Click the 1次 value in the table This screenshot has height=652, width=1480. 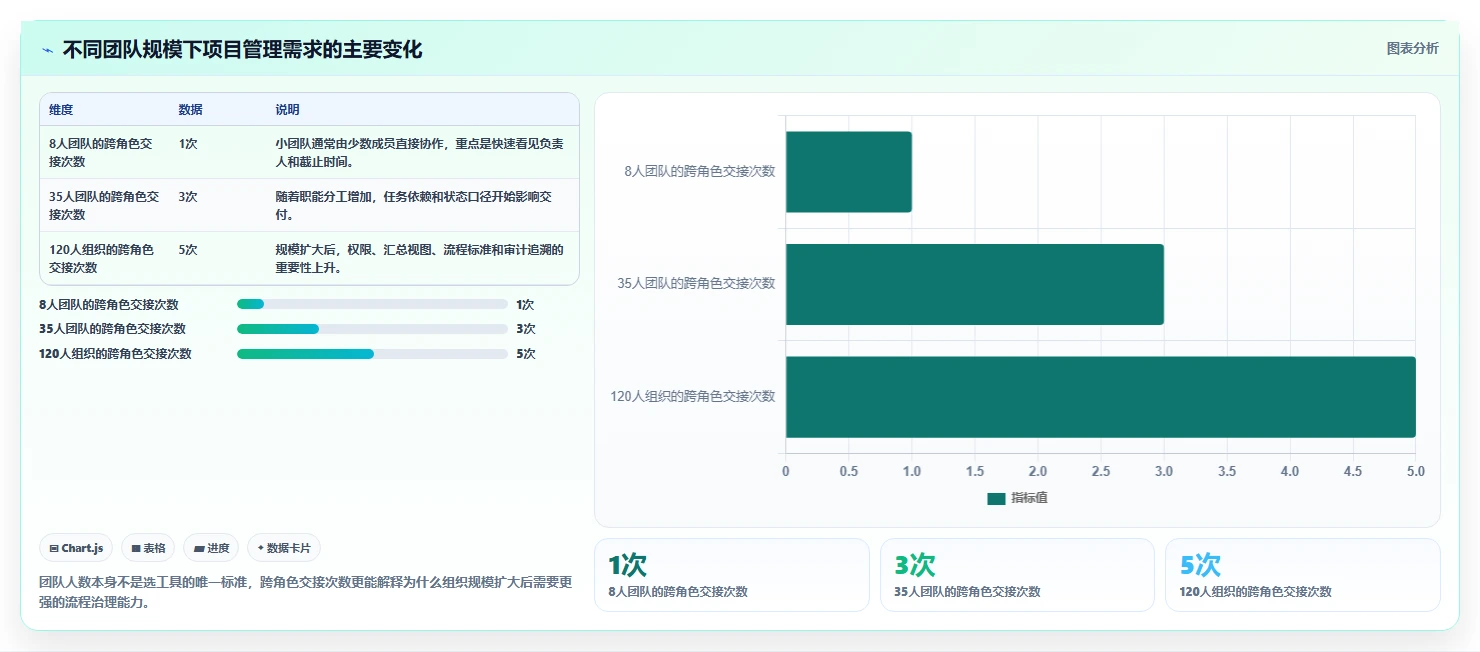pyautogui.click(x=188, y=144)
